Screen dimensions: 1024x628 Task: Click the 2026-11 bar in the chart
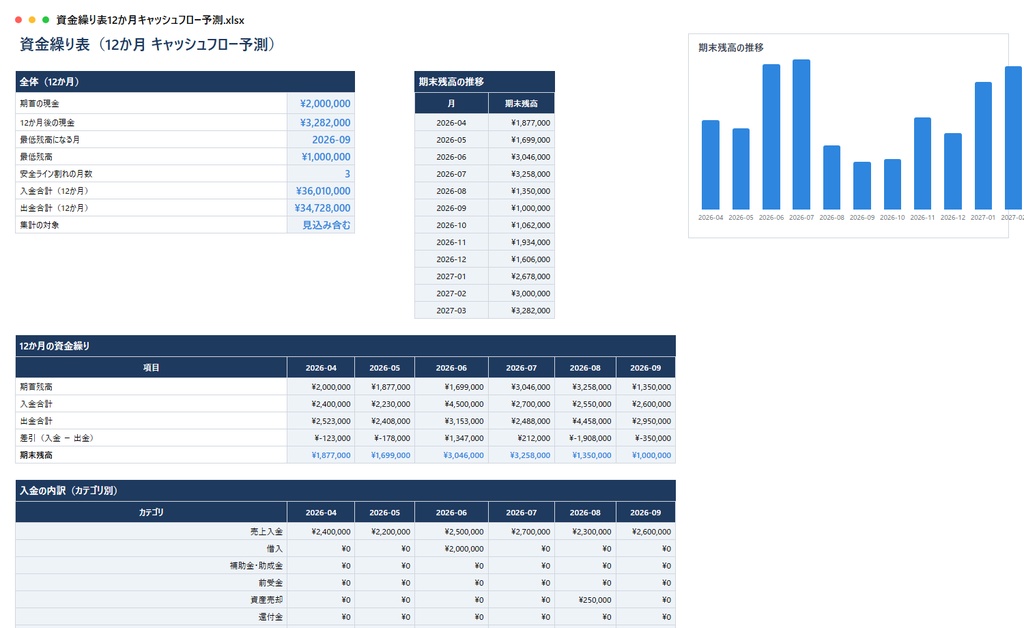pyautogui.click(x=922, y=163)
